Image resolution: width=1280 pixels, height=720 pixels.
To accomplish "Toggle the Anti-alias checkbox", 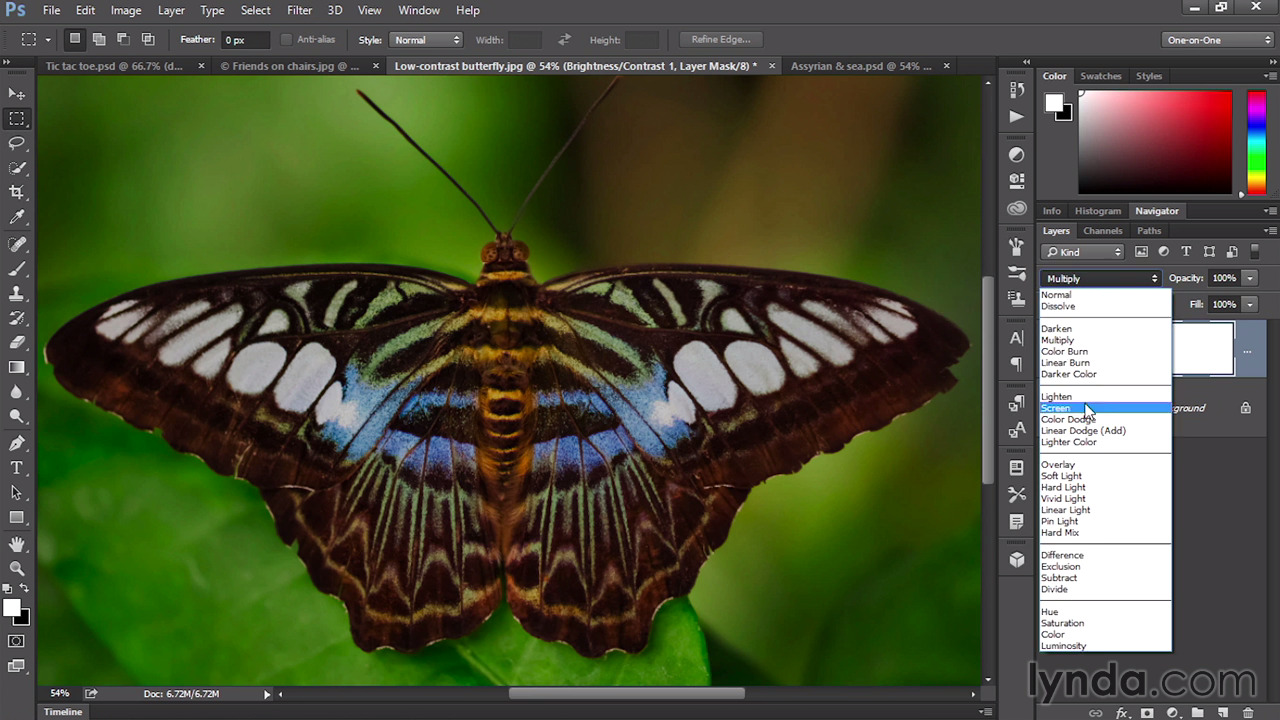I will pos(286,40).
